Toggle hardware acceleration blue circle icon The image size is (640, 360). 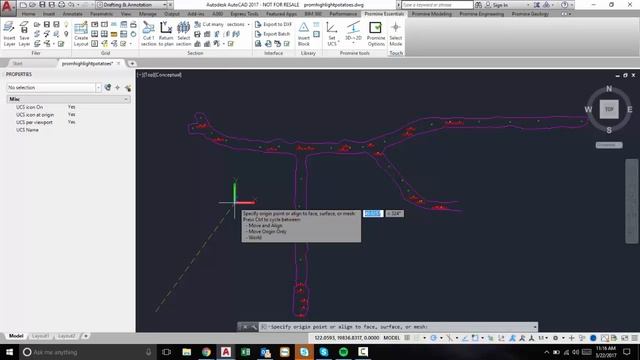pyautogui.click(x=593, y=338)
